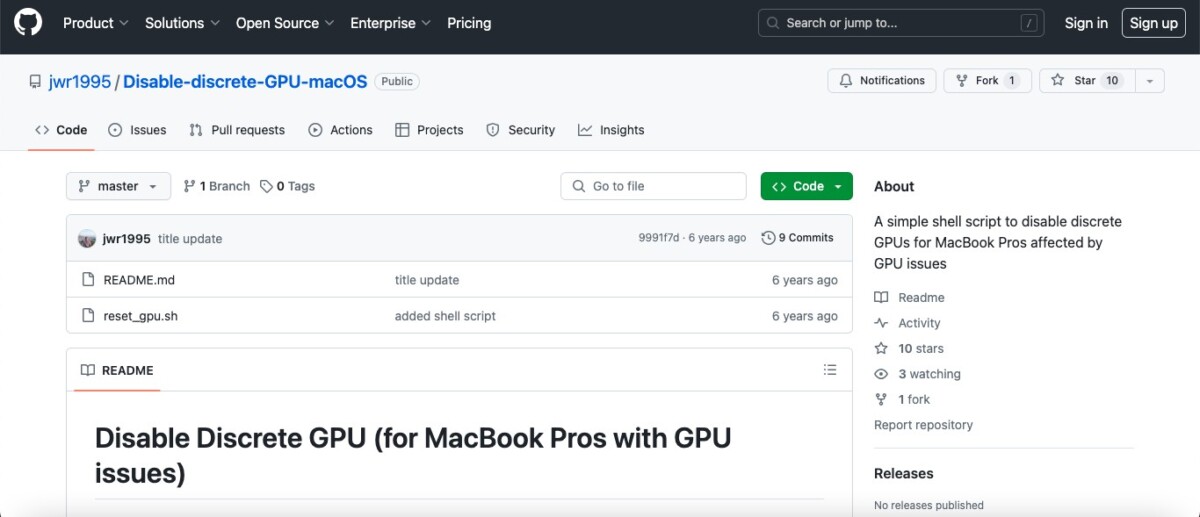Star this repository

tap(1086, 81)
